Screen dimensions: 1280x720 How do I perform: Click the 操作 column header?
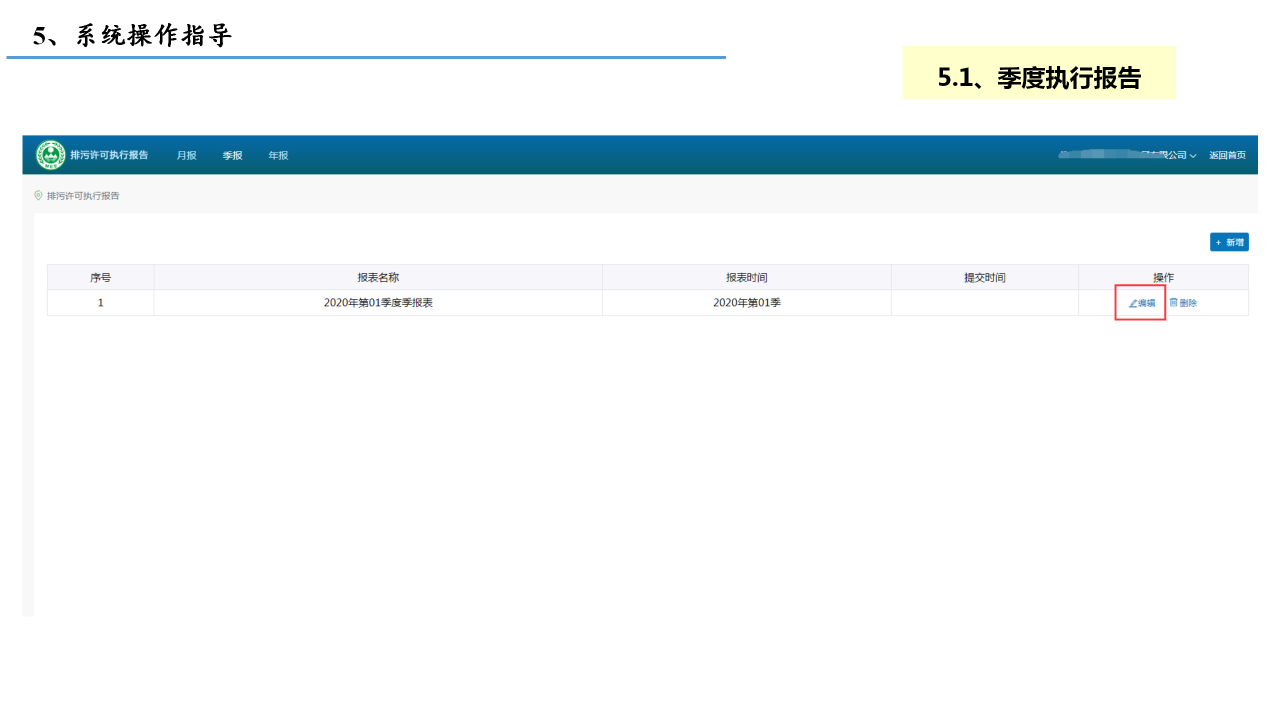(1163, 277)
